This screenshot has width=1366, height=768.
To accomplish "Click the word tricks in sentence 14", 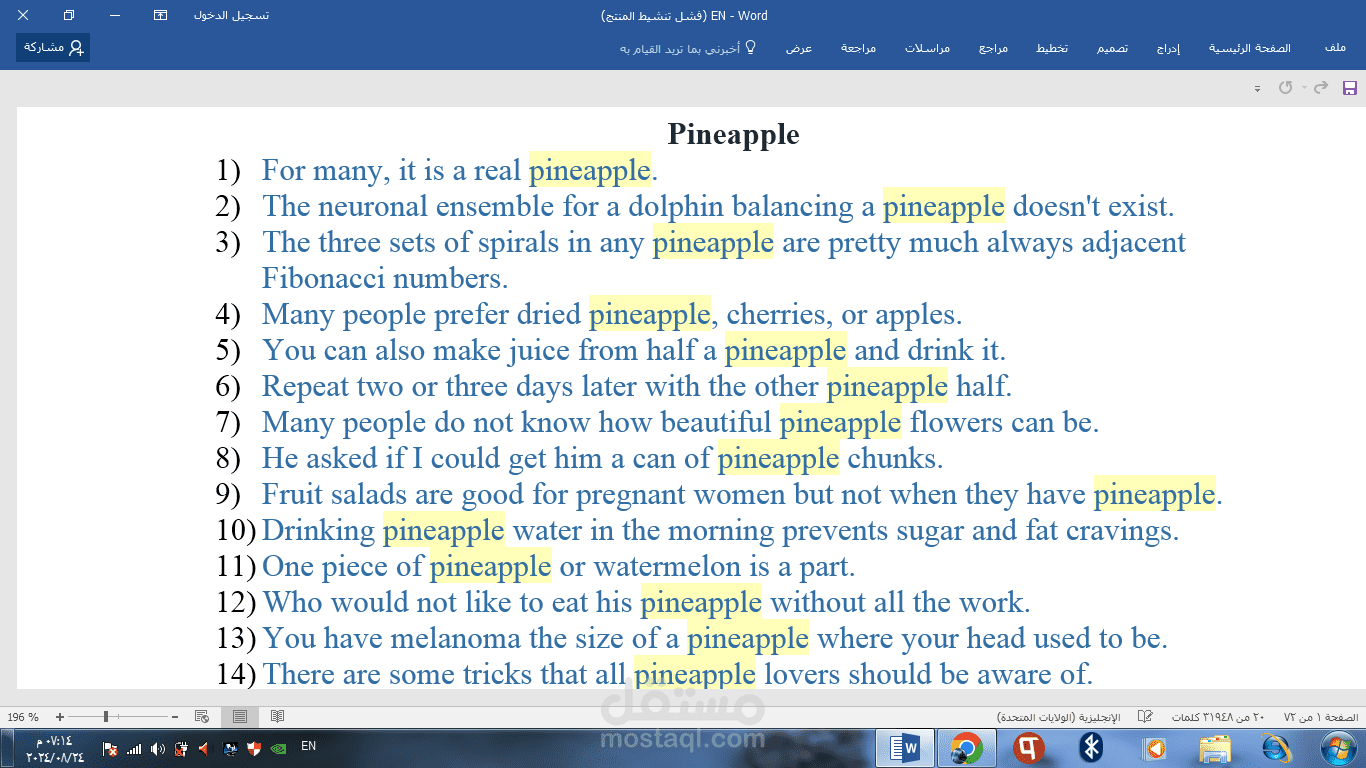I will [498, 675].
